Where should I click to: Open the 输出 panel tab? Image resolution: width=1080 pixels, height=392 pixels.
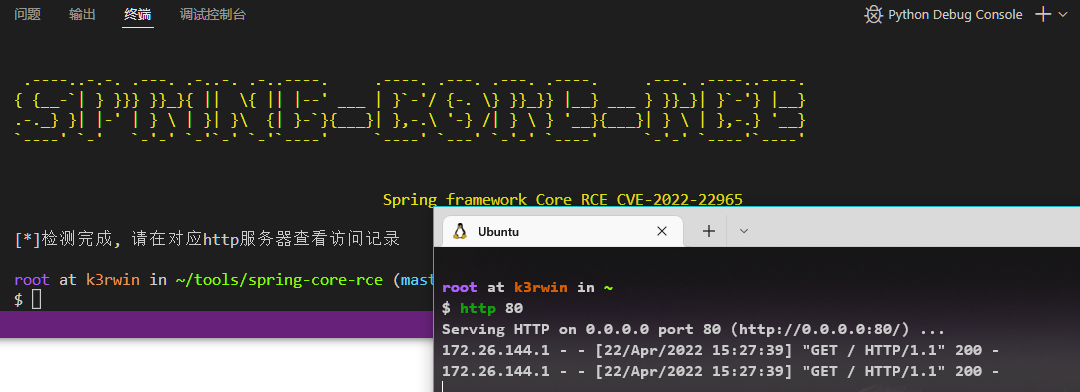(83, 14)
